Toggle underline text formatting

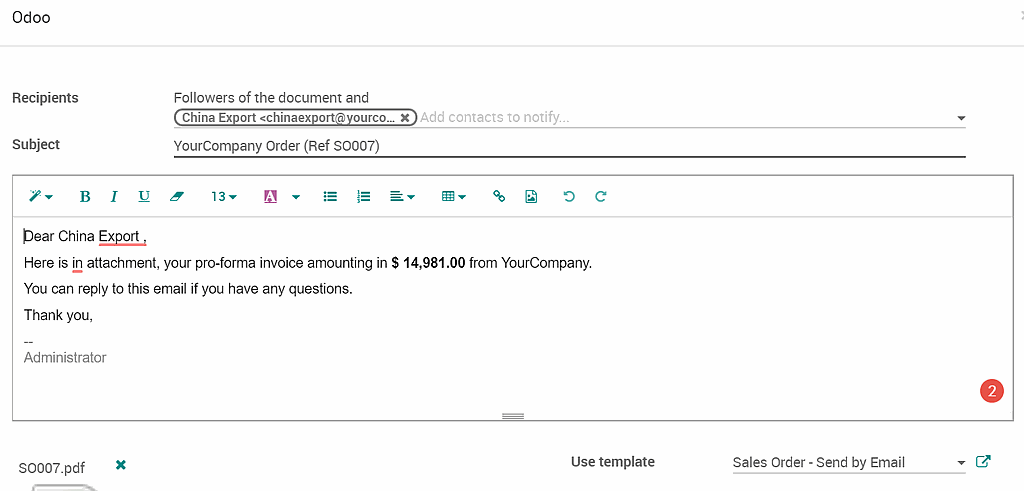[x=144, y=197]
